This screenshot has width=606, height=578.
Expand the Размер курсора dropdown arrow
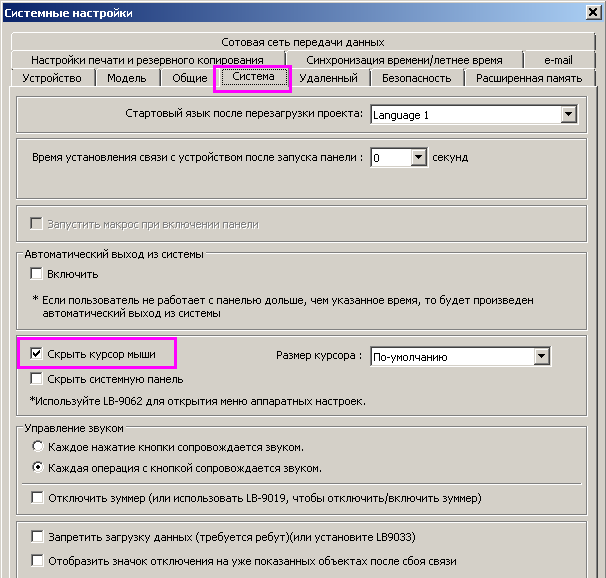(541, 356)
